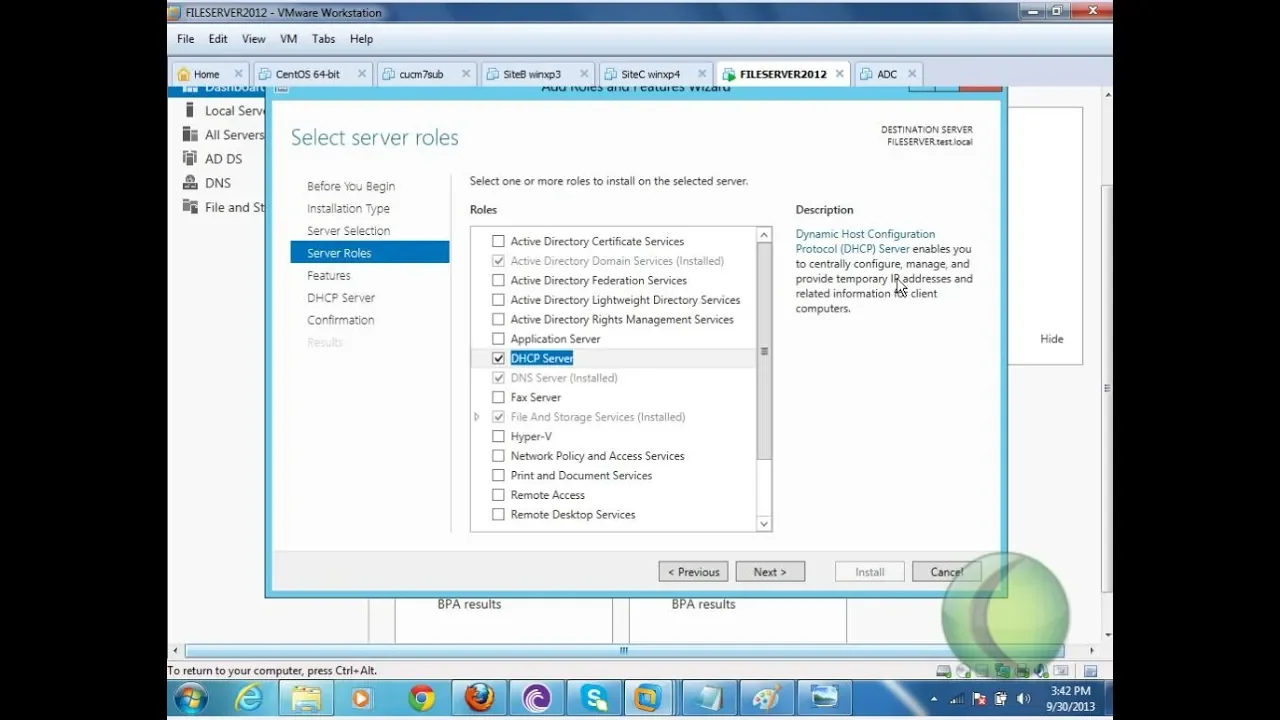Check Hyper-V role checkbox
The width and height of the screenshot is (1280, 720).
pyautogui.click(x=498, y=436)
